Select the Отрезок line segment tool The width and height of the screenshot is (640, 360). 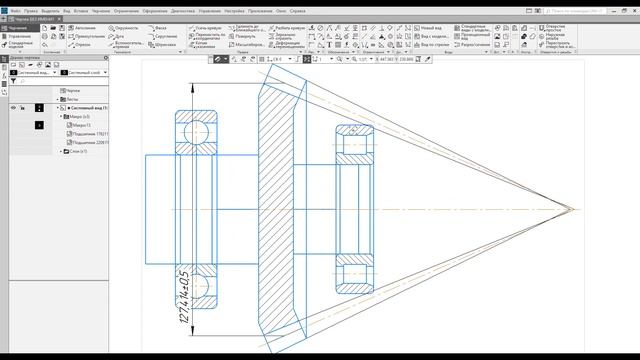[x=79, y=44]
